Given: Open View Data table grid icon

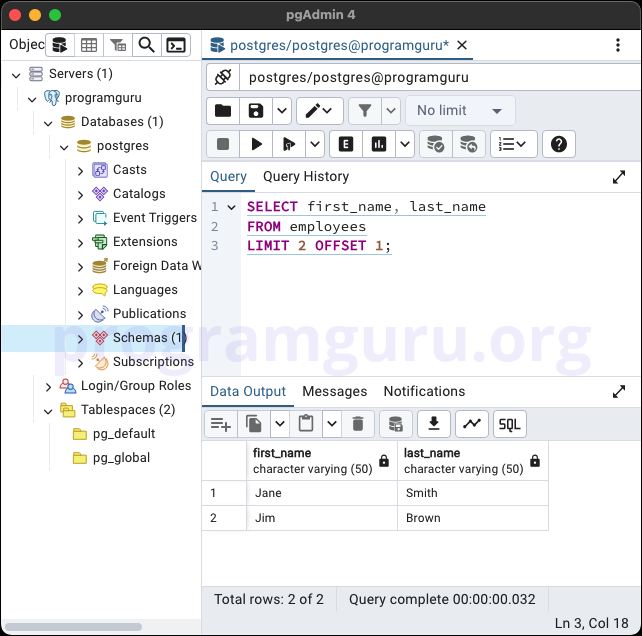Looking at the screenshot, I should coord(89,45).
